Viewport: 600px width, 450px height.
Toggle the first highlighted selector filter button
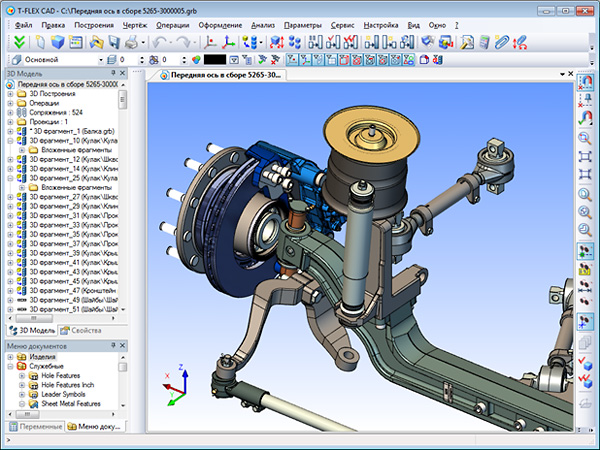pyautogui.click(x=293, y=60)
